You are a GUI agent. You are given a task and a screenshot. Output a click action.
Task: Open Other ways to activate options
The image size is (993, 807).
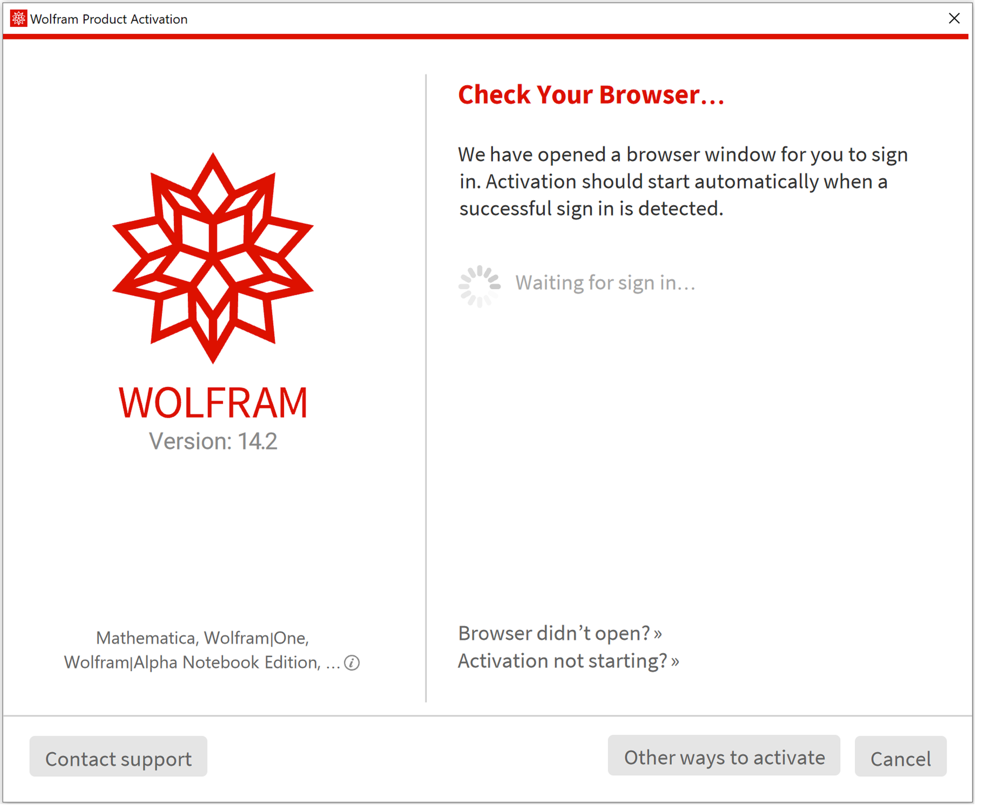tap(723, 756)
